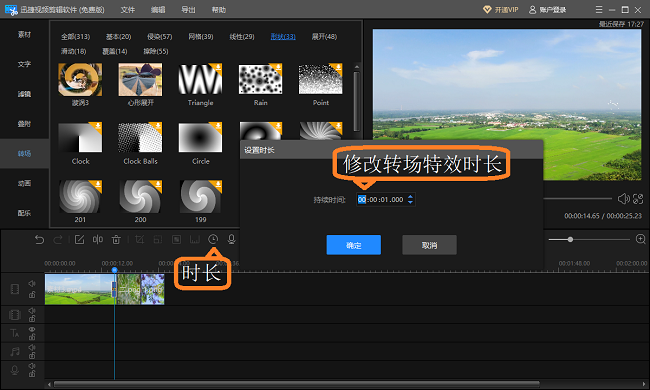650x390 pixels.
Task: Lock the text track
Action: click(32, 337)
